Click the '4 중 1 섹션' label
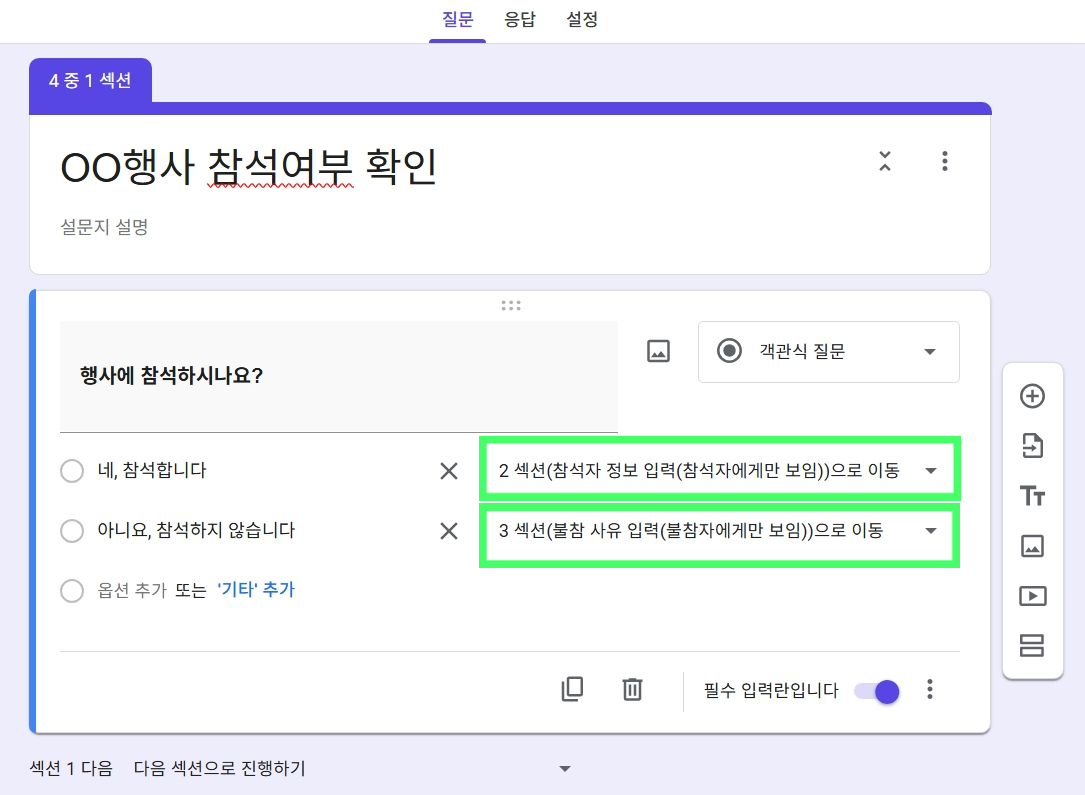Viewport: 1085px width, 795px height. coord(90,80)
